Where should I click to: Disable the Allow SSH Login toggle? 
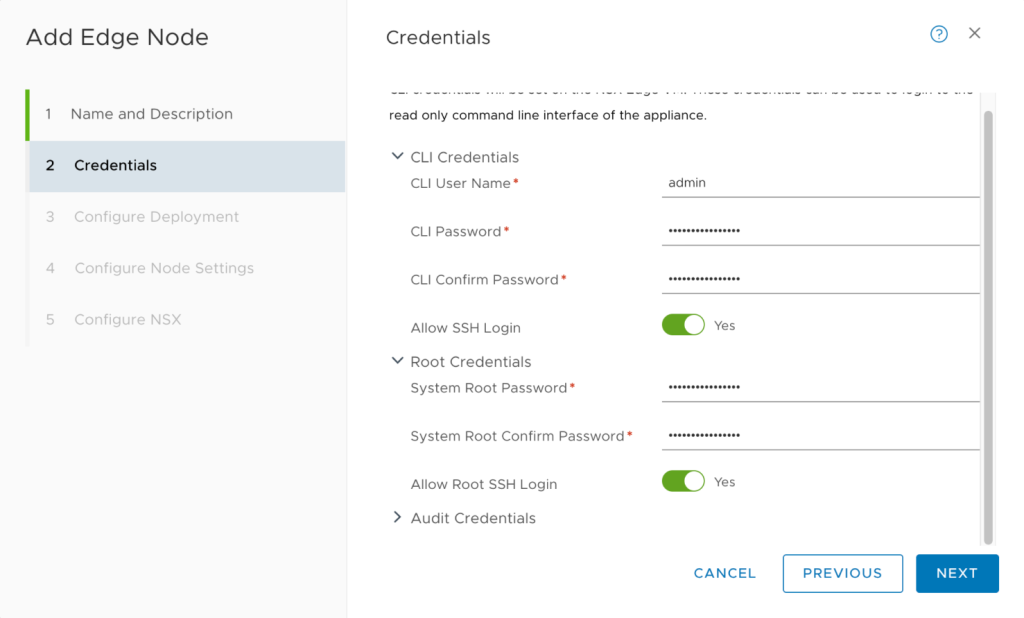click(x=683, y=325)
